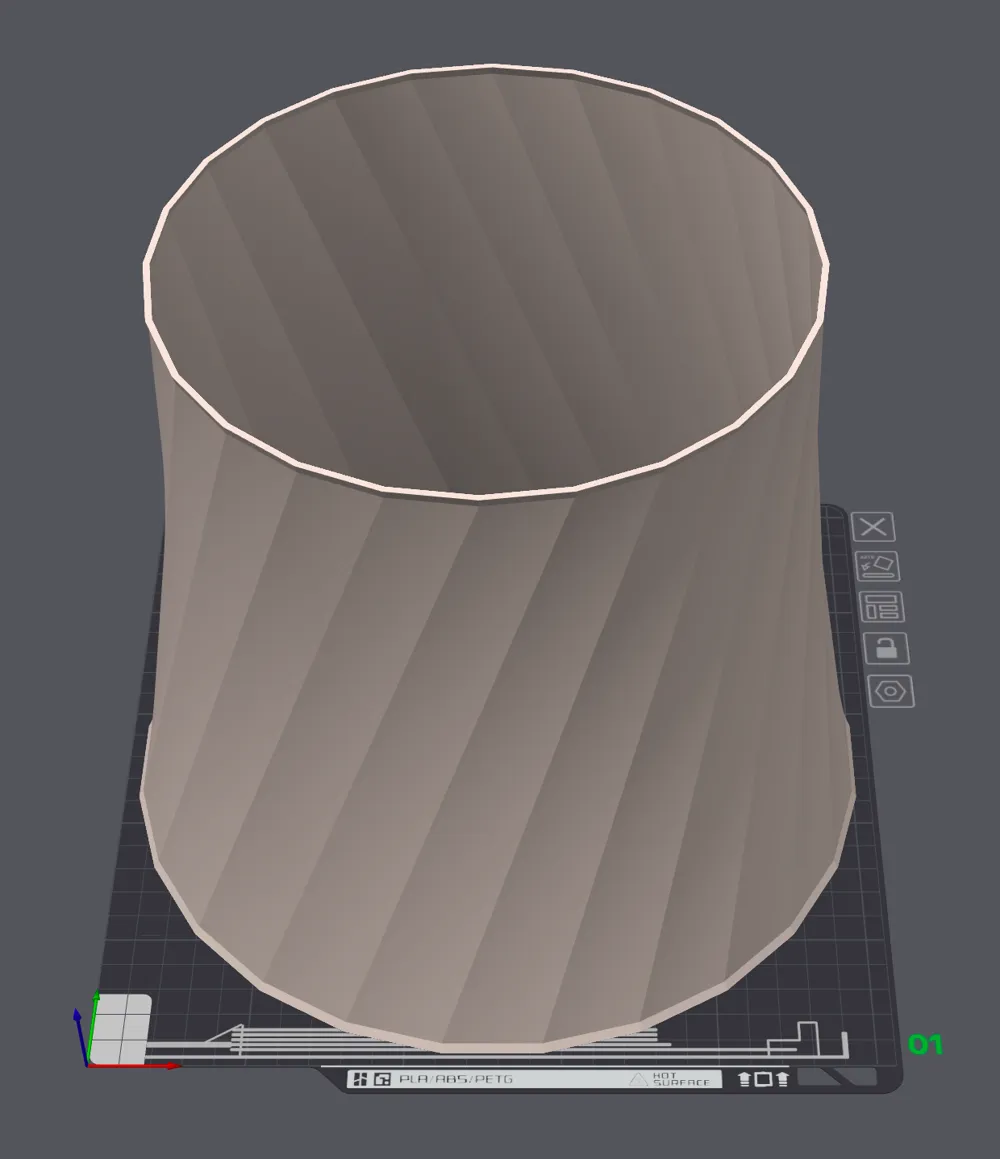This screenshot has height=1159, width=1000.
Task: Open plate settings hexagon icon
Action: point(891,691)
